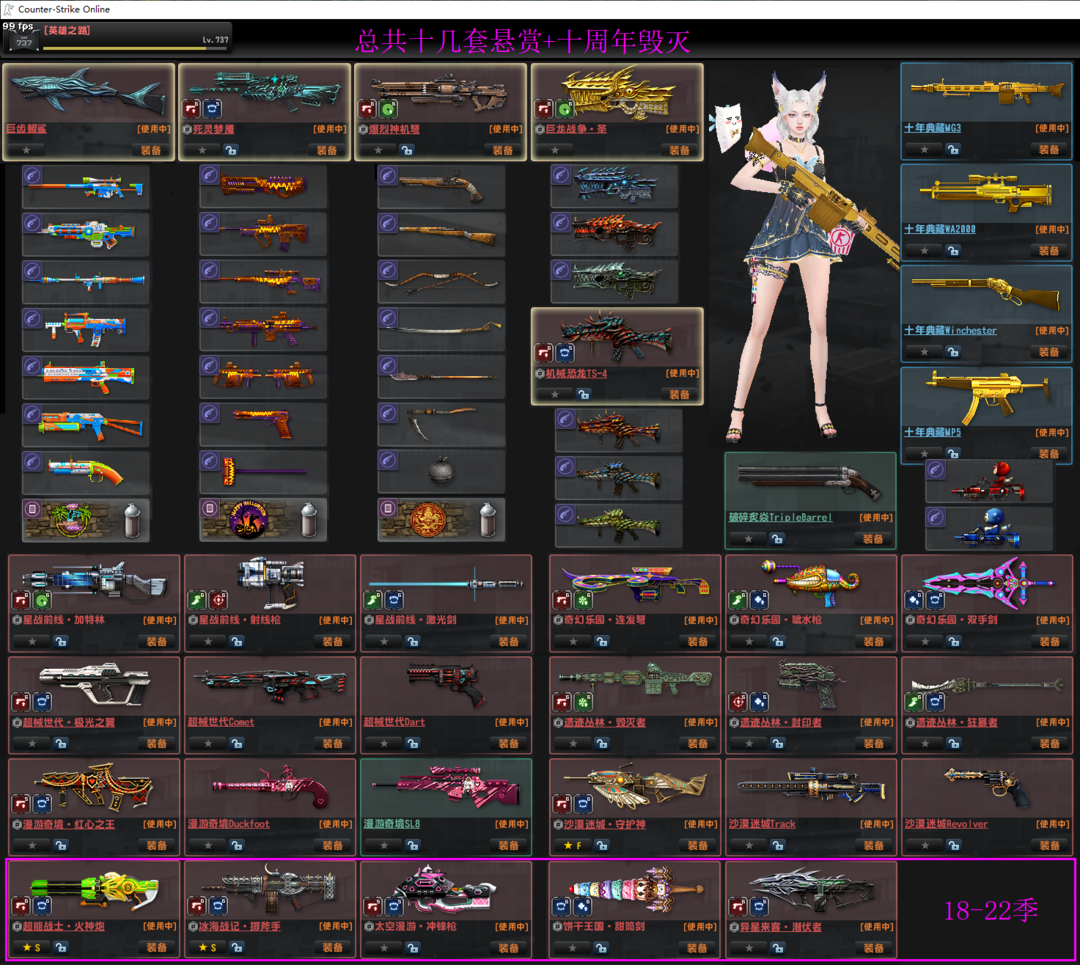The width and height of the screenshot is (1080, 965).
Task: Click the lock icon on the 机械恐龙TS-4 card
Action: pyautogui.click(x=583, y=394)
